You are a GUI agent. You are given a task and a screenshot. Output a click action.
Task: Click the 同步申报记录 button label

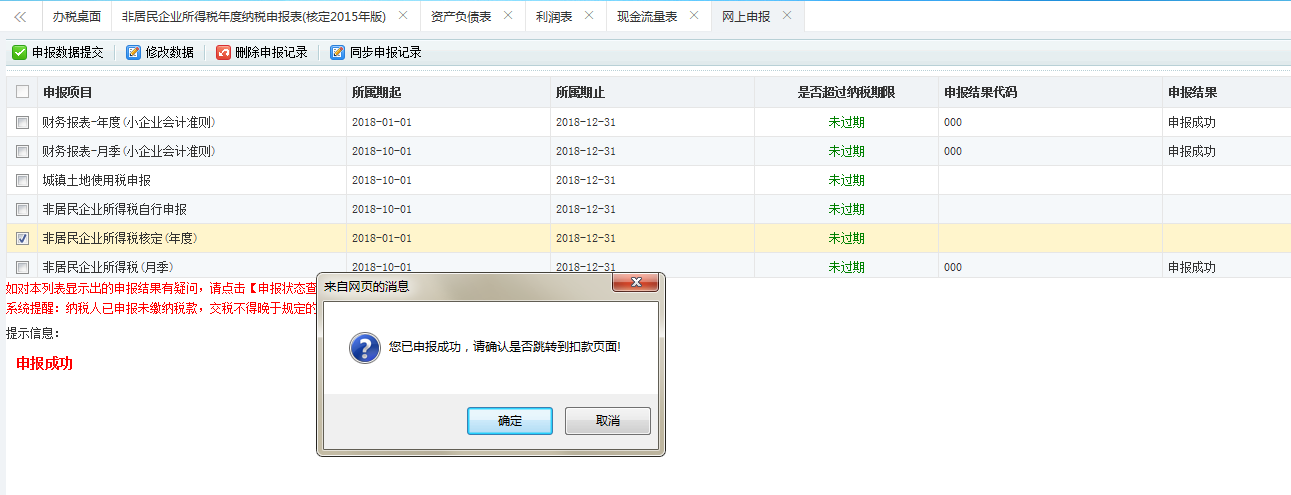[x=385, y=53]
